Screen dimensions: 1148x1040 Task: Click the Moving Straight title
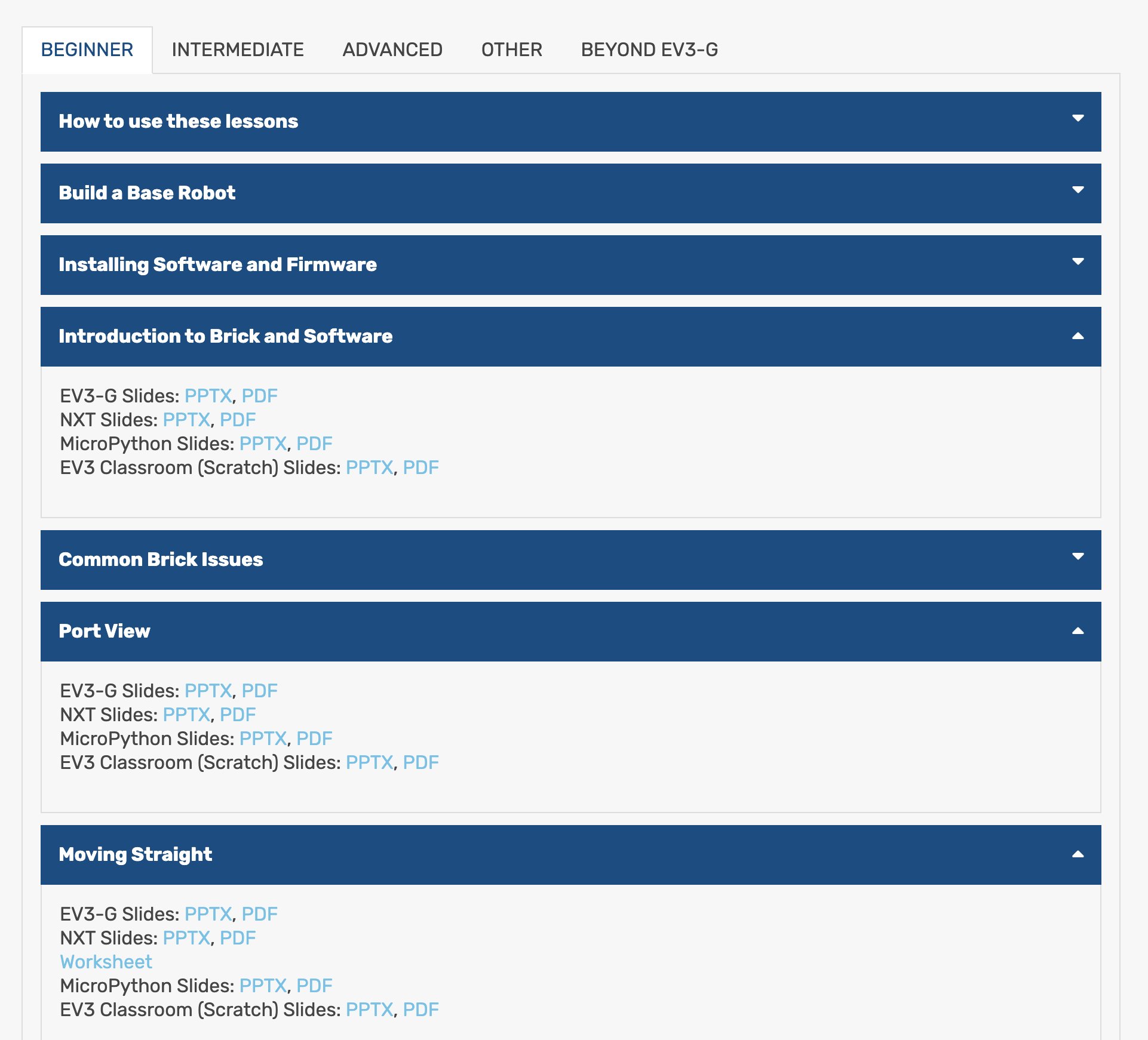point(136,854)
